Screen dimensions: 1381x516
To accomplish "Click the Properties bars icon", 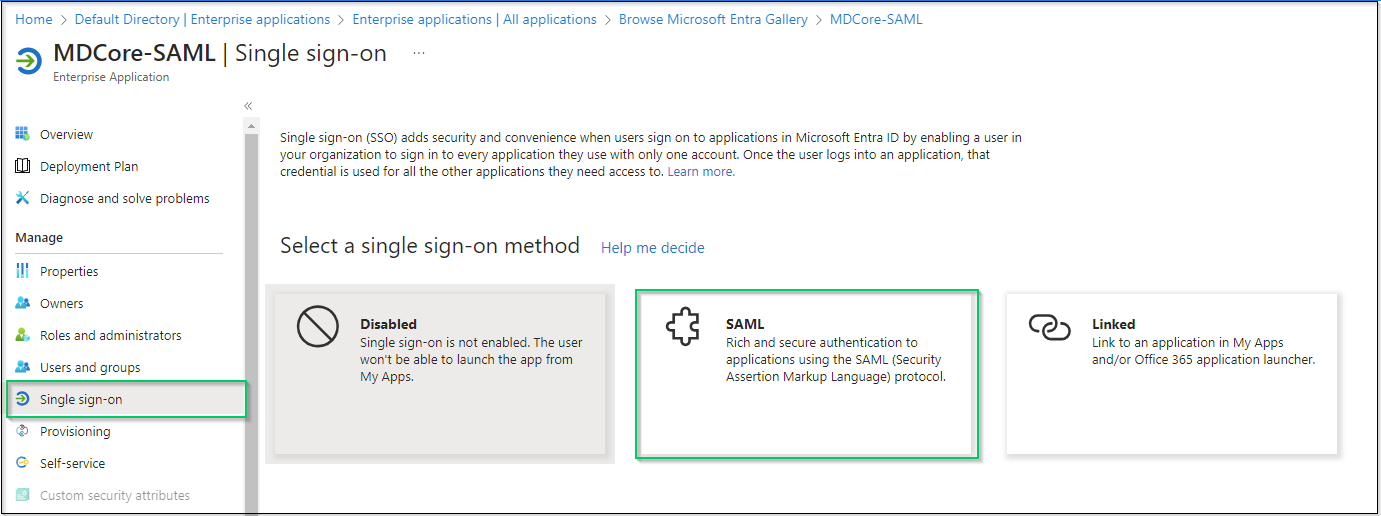I will (x=22, y=271).
